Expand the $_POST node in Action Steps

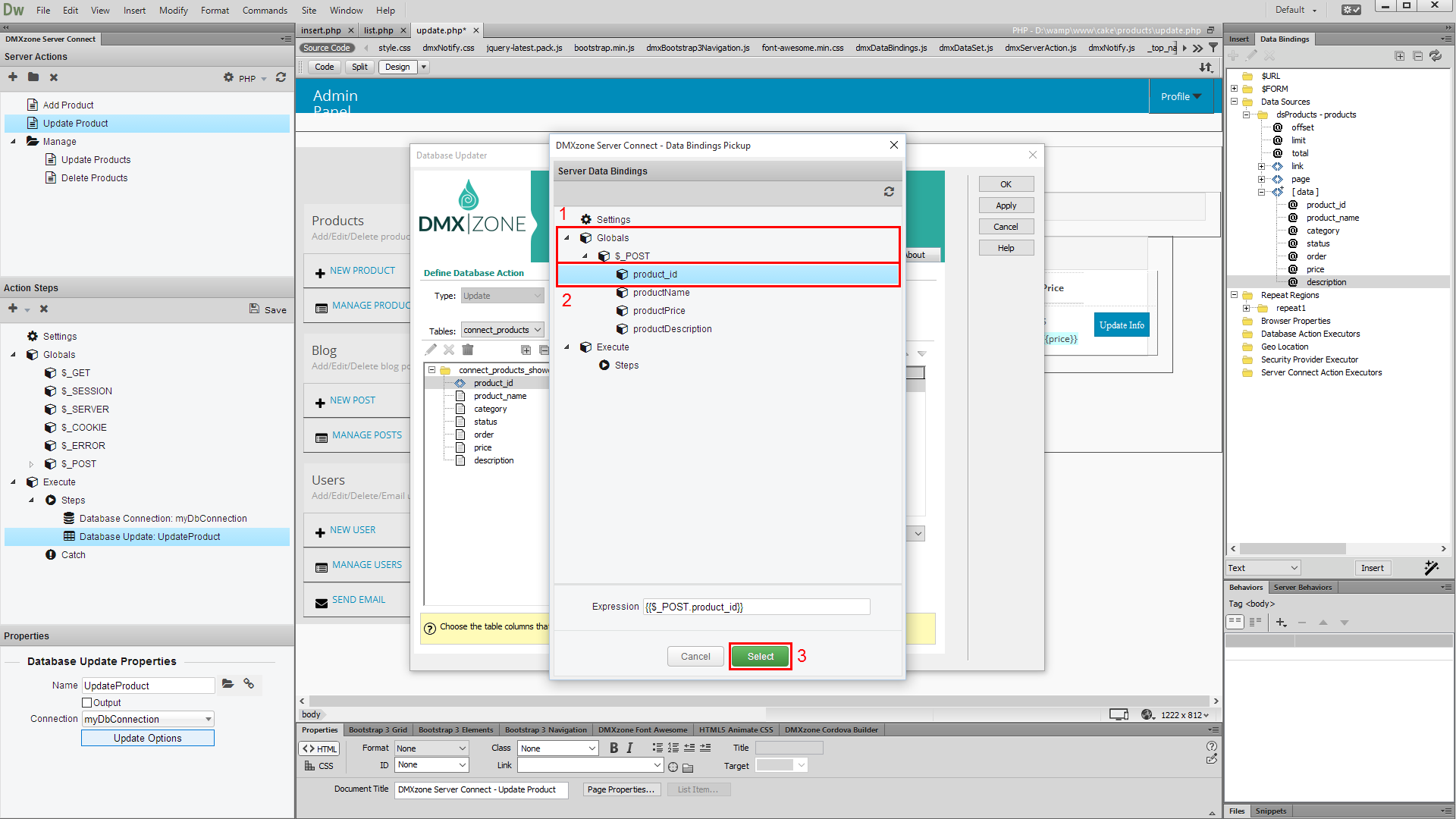tap(31, 464)
